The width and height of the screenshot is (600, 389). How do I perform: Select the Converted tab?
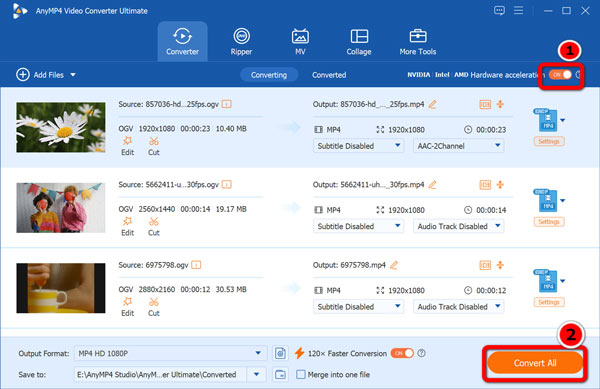pyautogui.click(x=329, y=75)
